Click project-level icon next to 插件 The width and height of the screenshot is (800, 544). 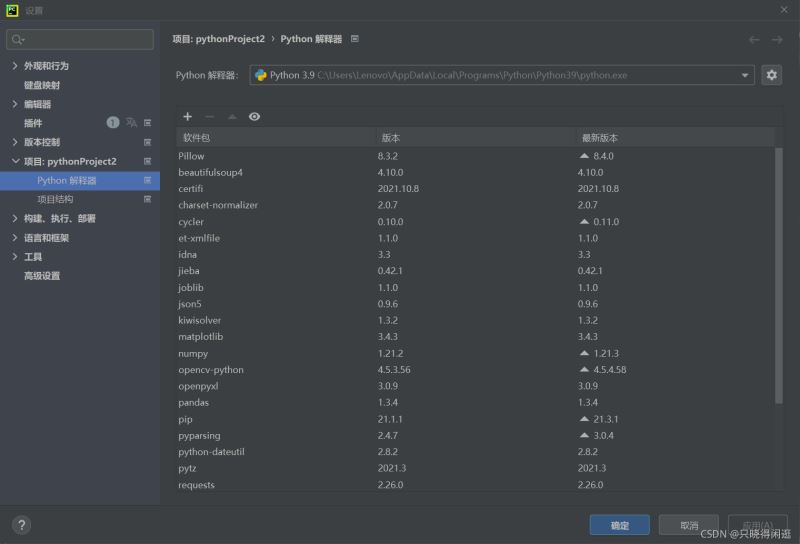[147, 123]
